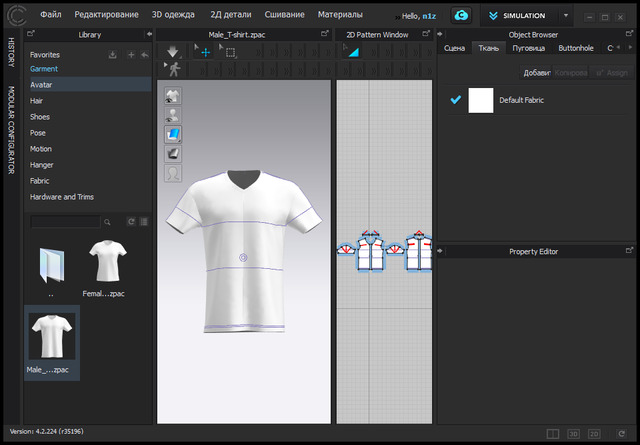The image size is (640, 445).
Task: Click the Library refresh icon near search
Action: [131, 221]
